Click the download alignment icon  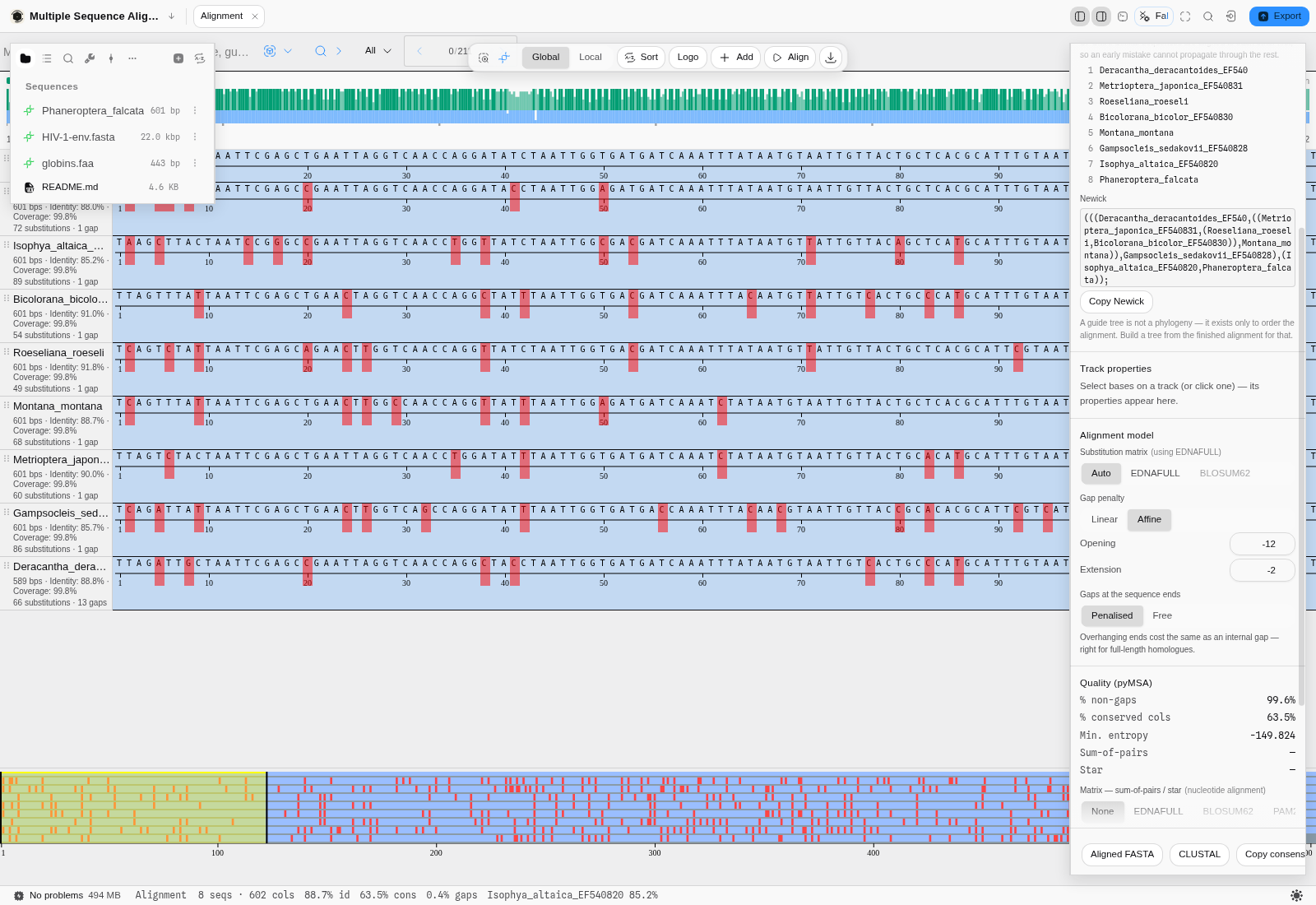click(831, 58)
